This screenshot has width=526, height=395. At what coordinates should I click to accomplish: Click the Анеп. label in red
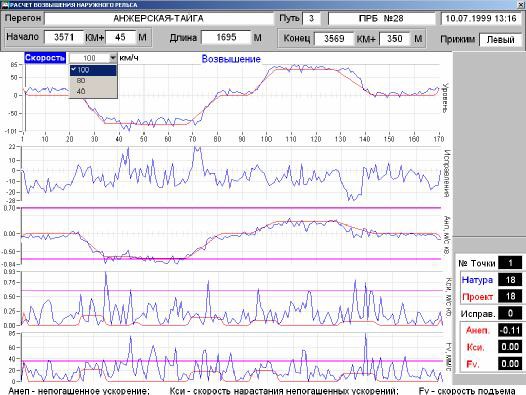(x=478, y=330)
